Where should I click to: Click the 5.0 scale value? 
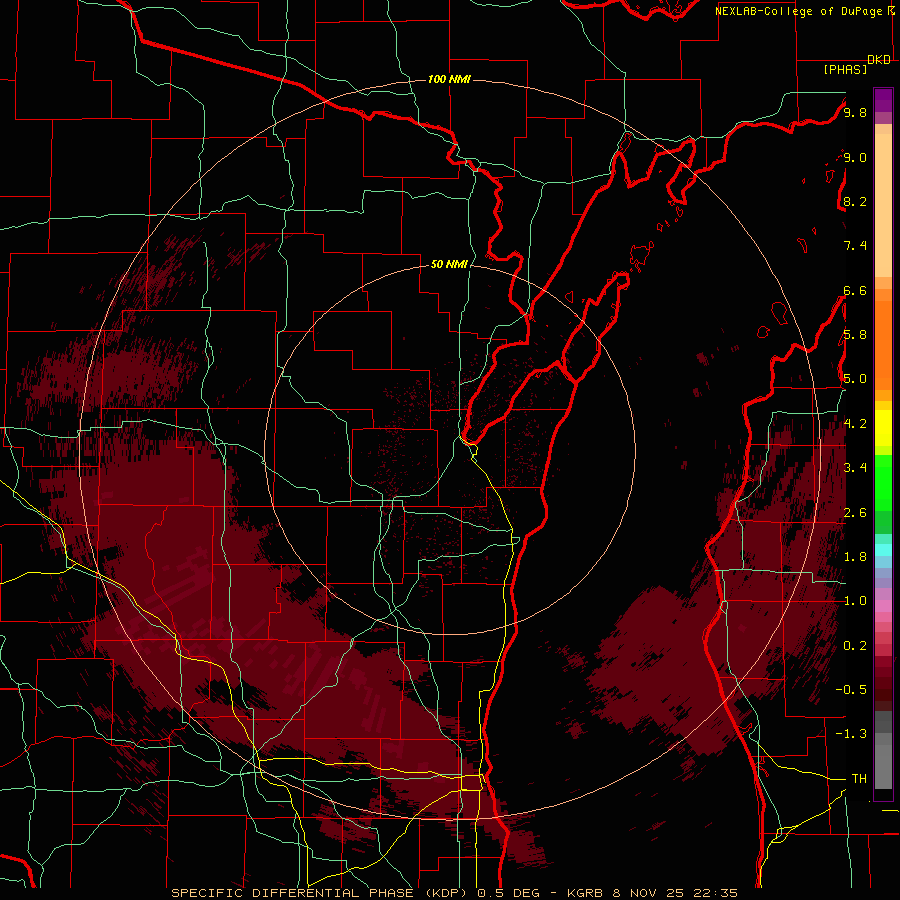point(855,379)
